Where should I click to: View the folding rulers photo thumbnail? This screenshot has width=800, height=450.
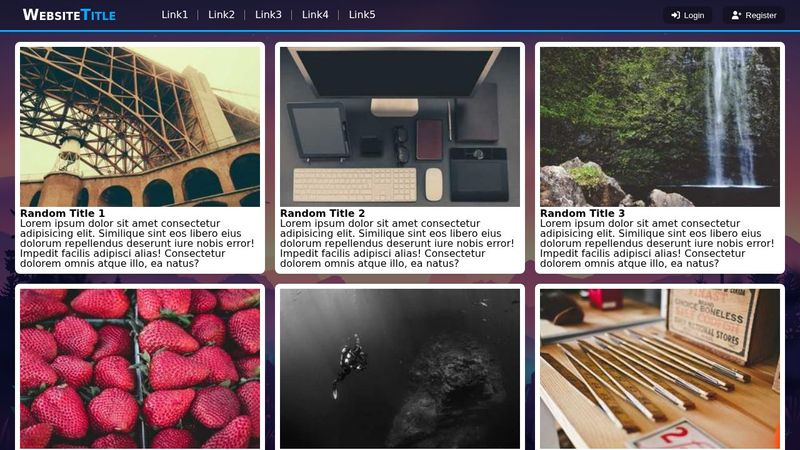pyautogui.click(x=660, y=369)
